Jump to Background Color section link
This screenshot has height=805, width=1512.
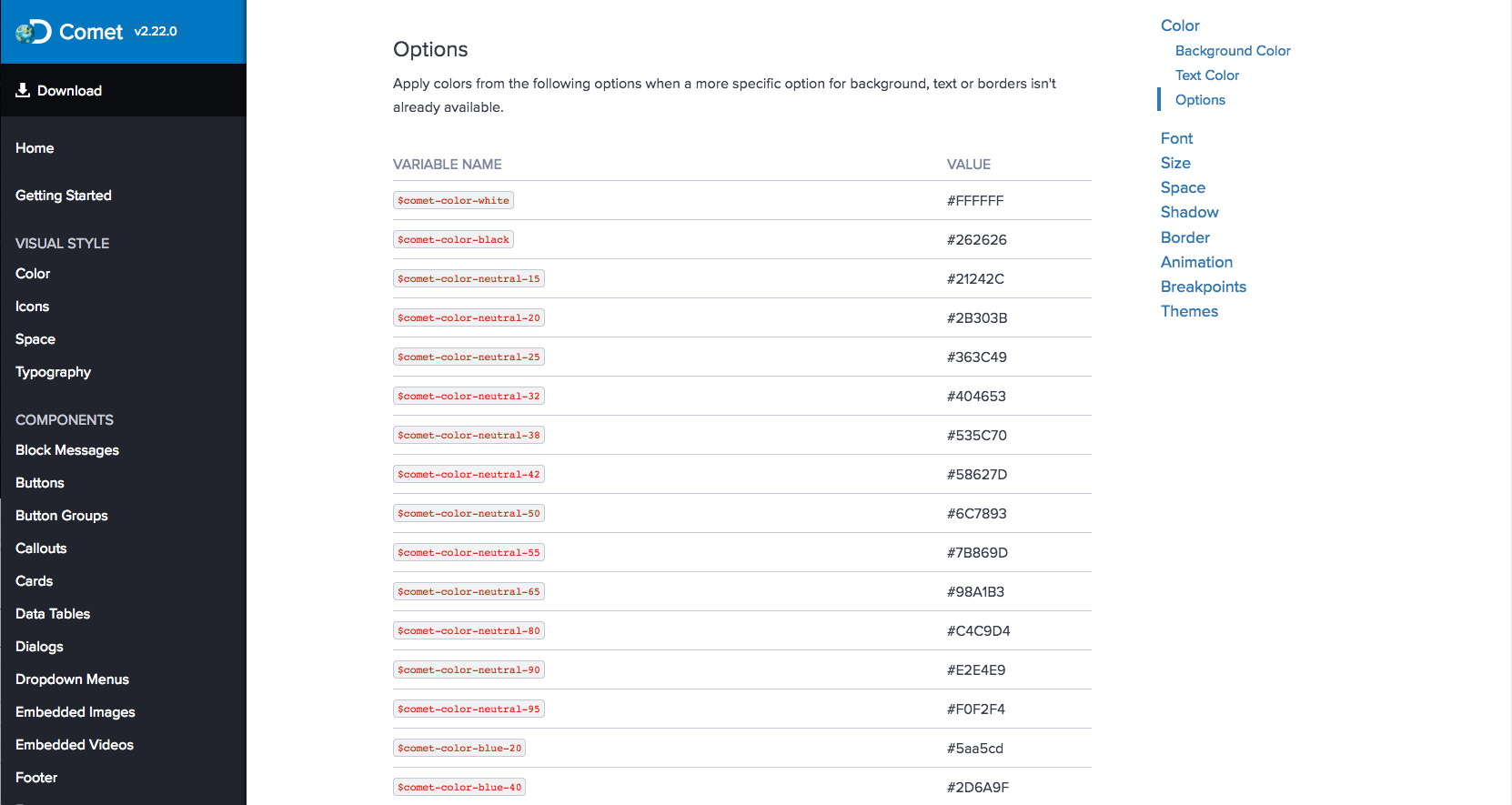pyautogui.click(x=1233, y=51)
